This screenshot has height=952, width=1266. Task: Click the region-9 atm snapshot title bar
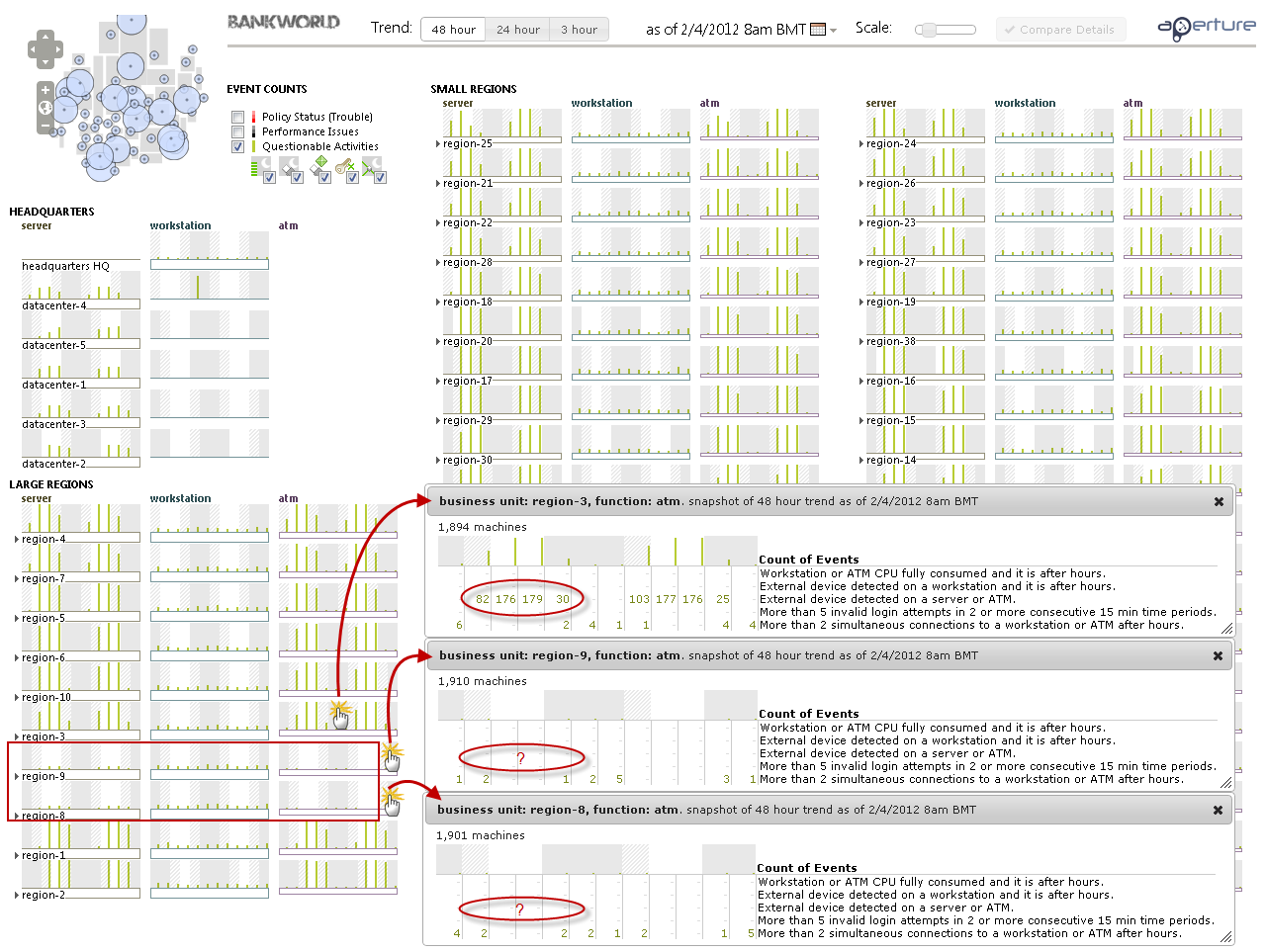click(x=830, y=655)
